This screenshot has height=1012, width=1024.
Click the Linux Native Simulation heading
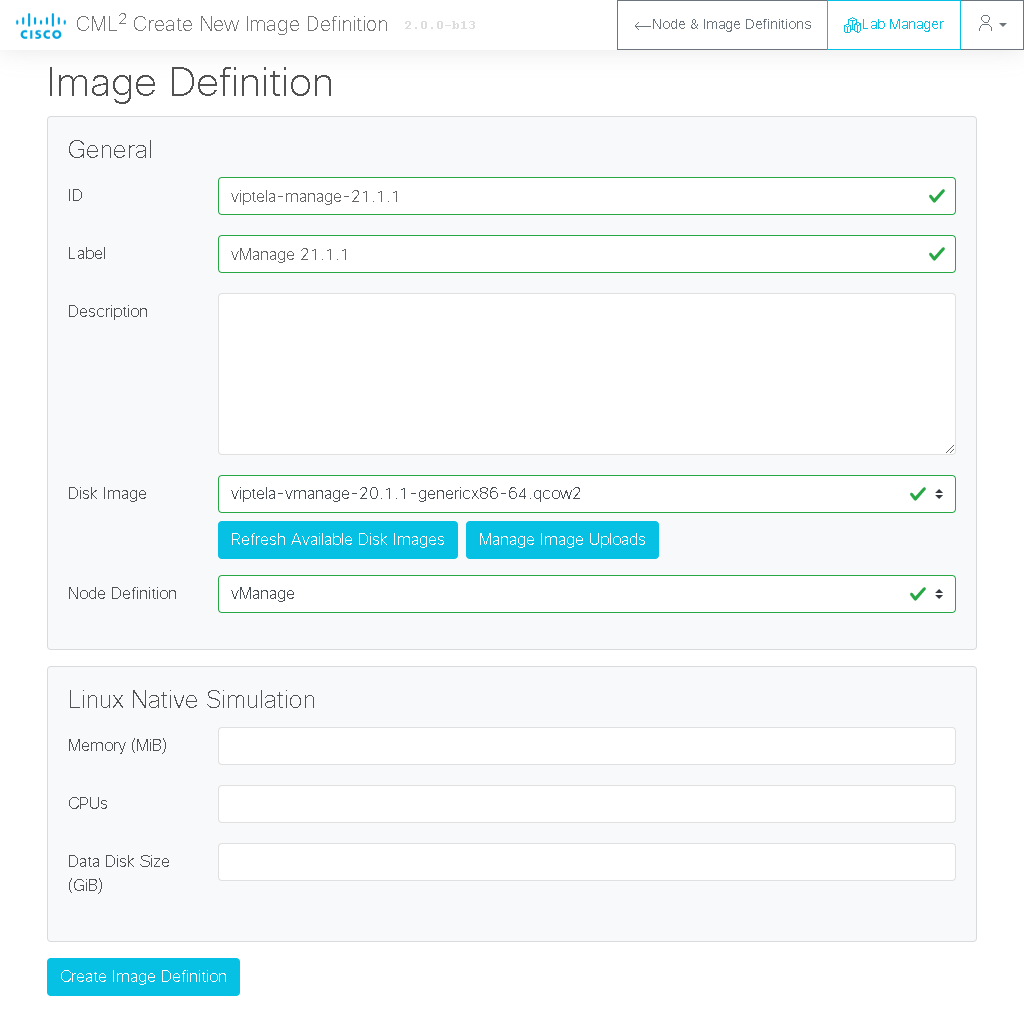click(x=191, y=700)
